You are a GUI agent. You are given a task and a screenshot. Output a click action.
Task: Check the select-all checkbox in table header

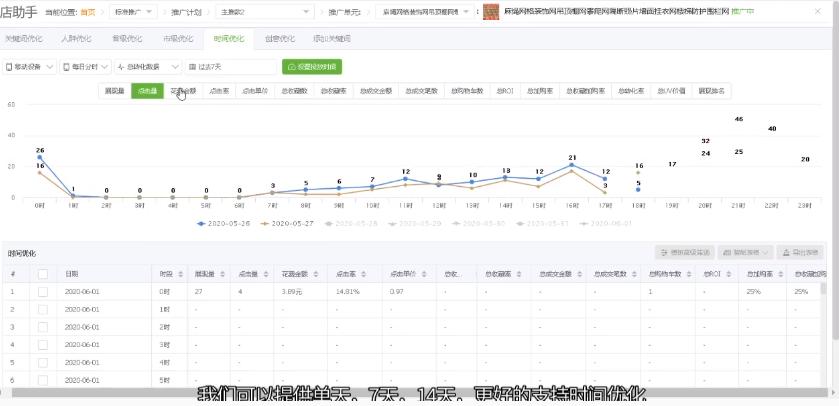pos(43,274)
